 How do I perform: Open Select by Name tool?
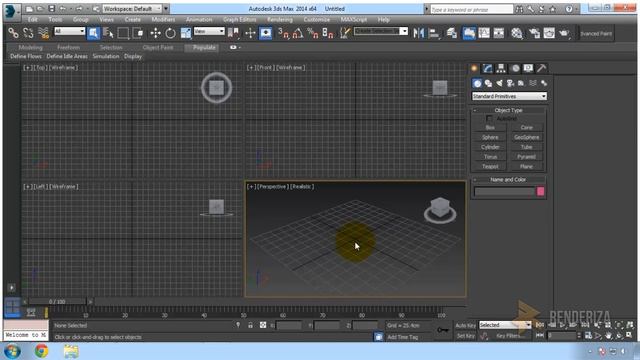(x=108, y=33)
